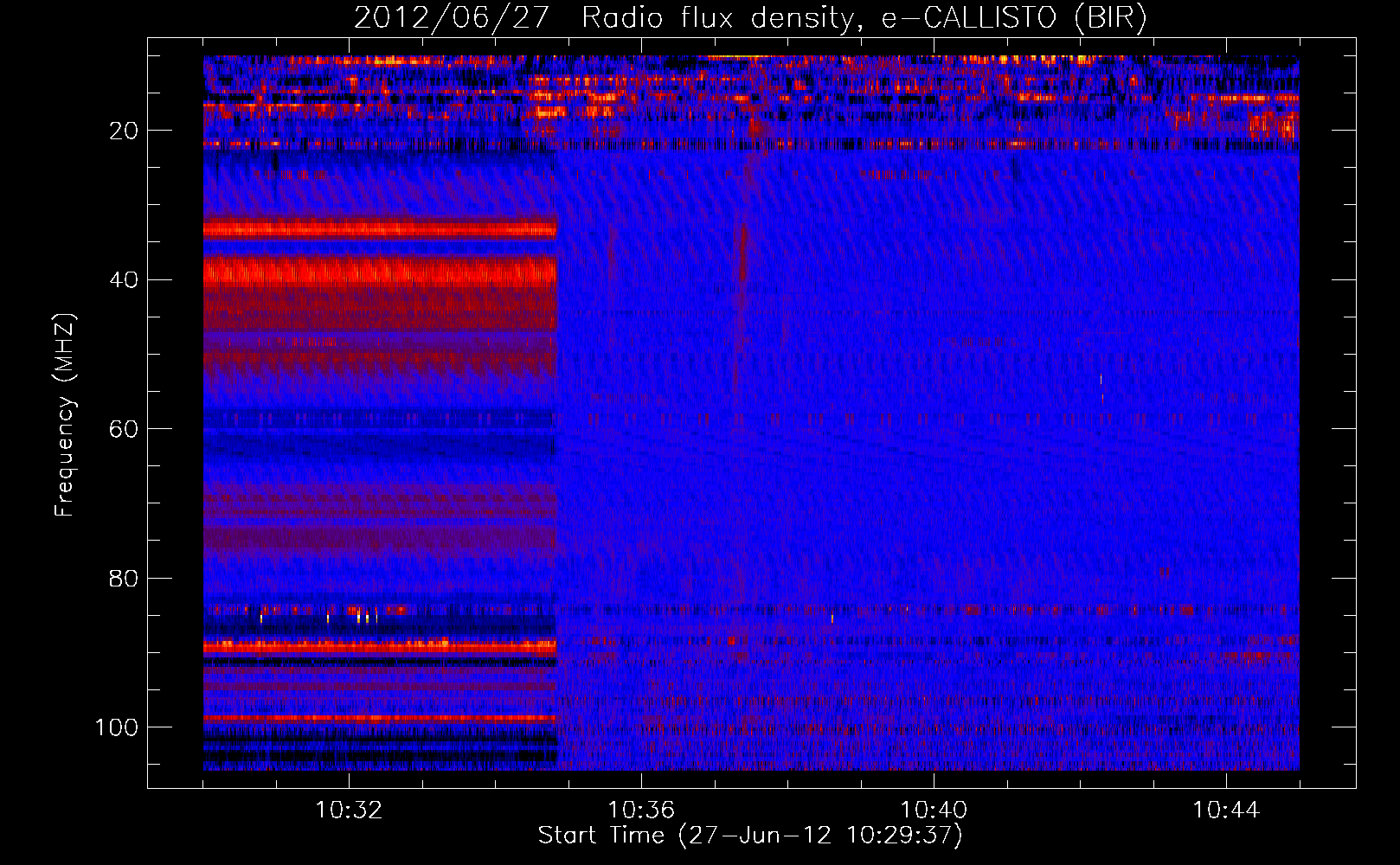Click the 100 frequency tick label
The width and height of the screenshot is (1400, 865).
(x=118, y=727)
